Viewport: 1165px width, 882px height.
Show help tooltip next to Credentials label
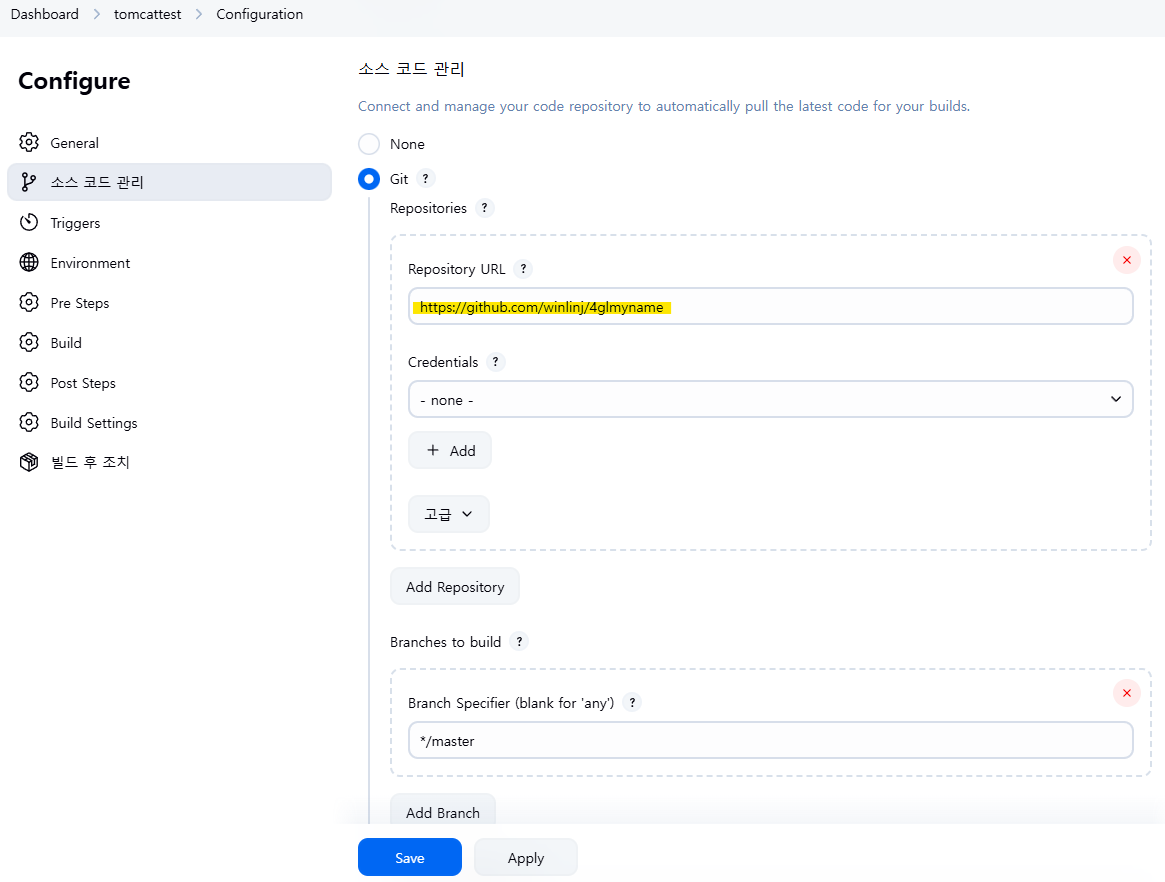(x=496, y=362)
